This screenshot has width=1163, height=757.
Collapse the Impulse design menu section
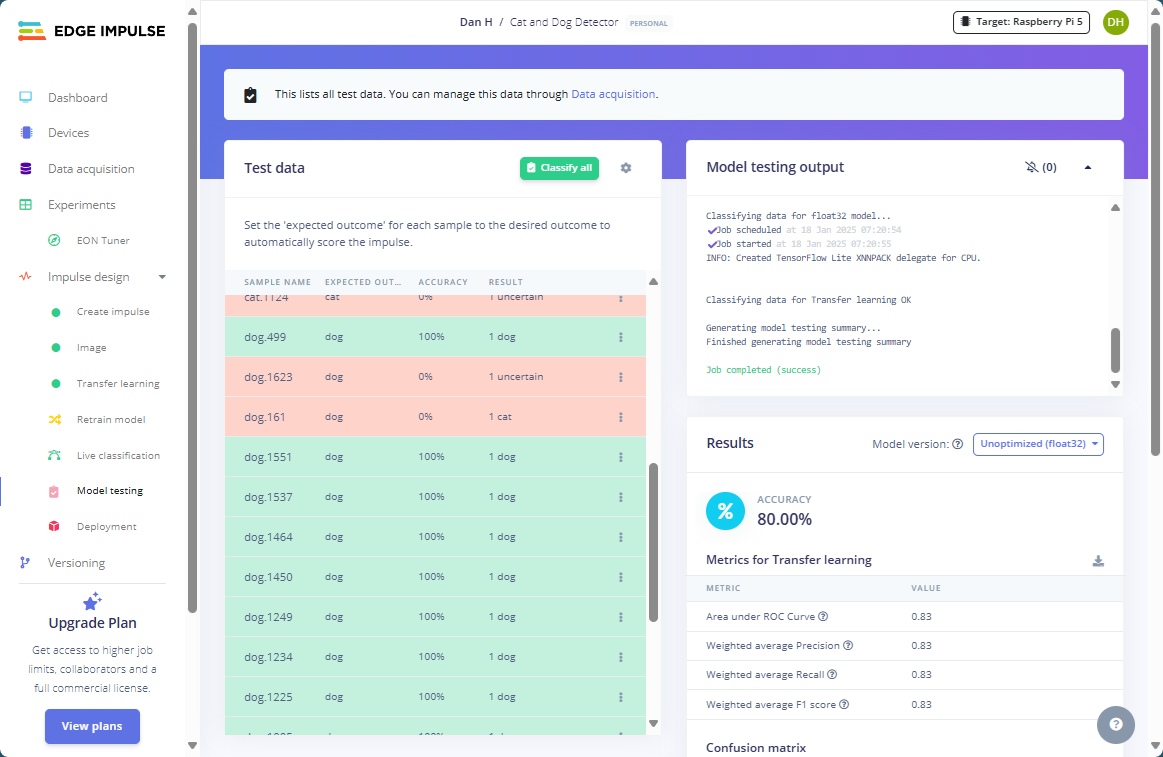click(162, 277)
